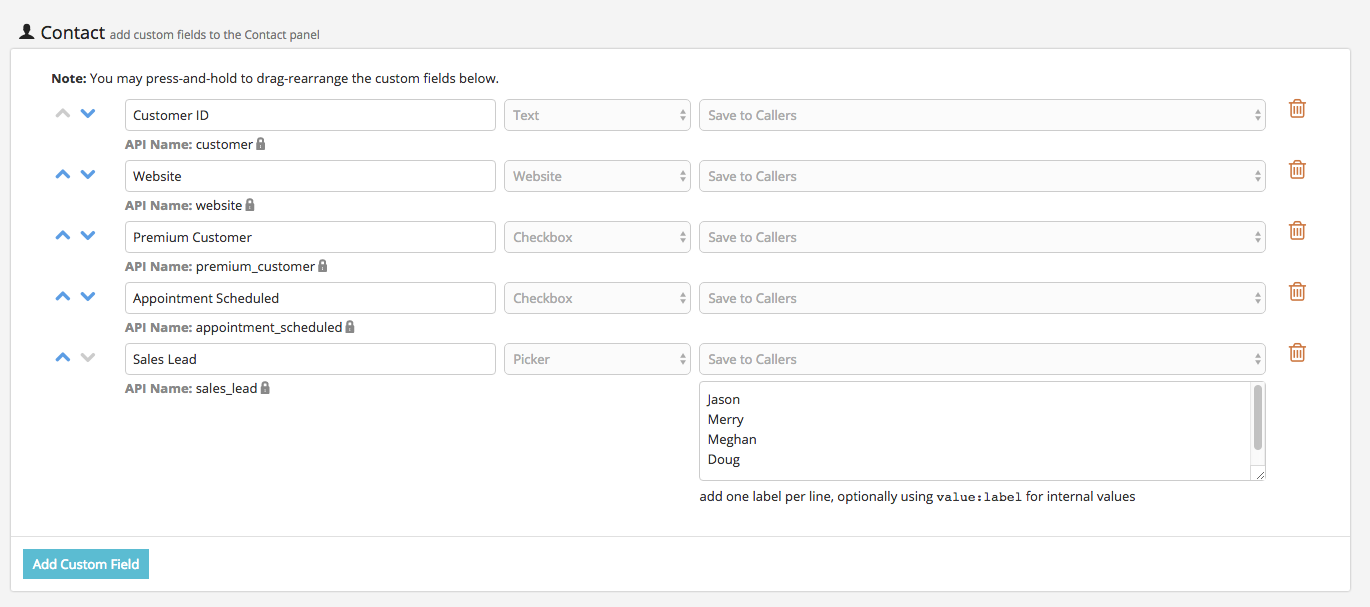Move Website field up
This screenshot has width=1370, height=607.
coord(62,175)
